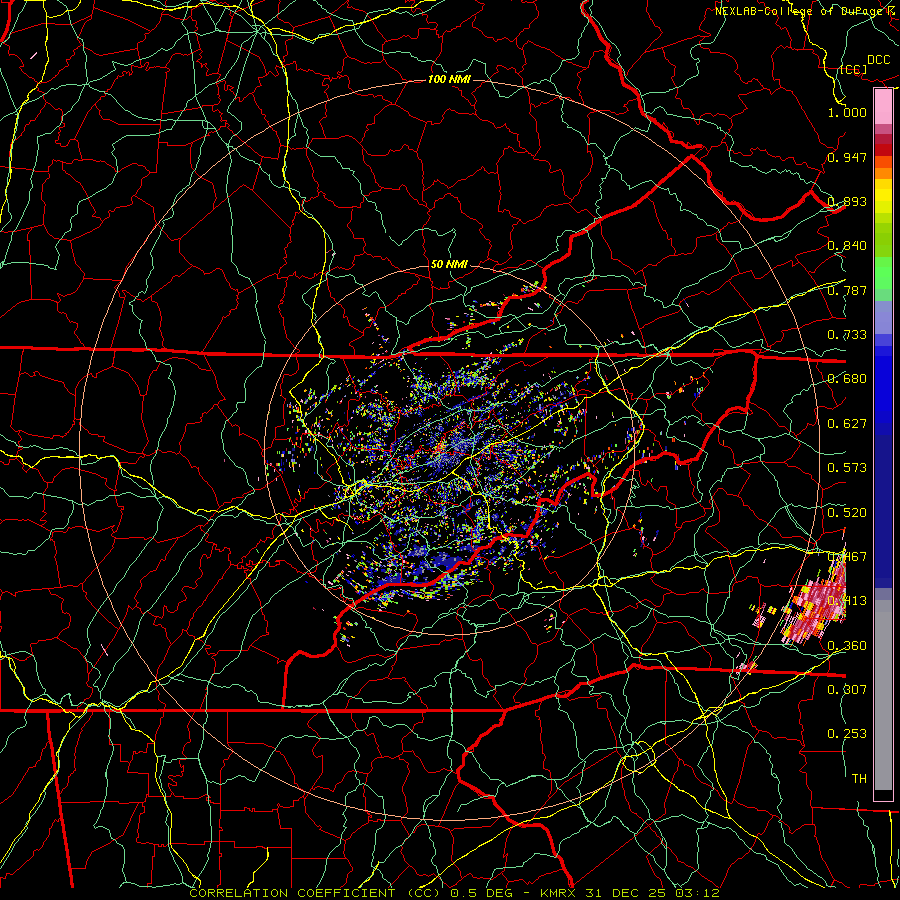The height and width of the screenshot is (900, 900).
Task: Pick the pink segment of the color bar
Action: (883, 107)
